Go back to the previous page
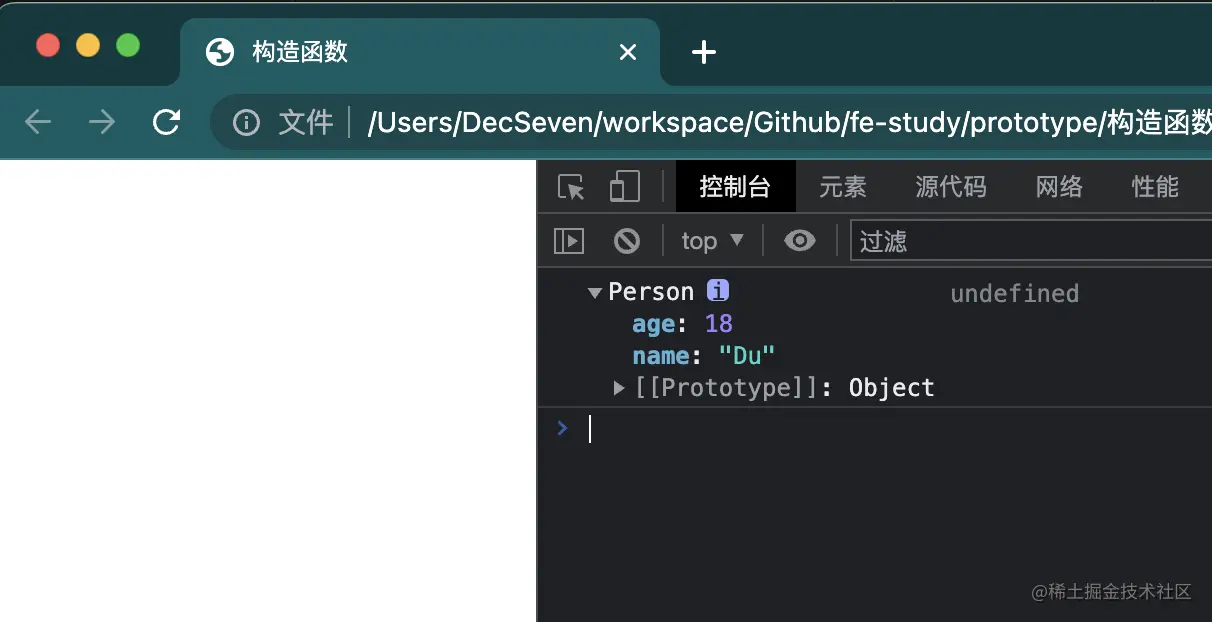The height and width of the screenshot is (622, 1212). (x=38, y=122)
